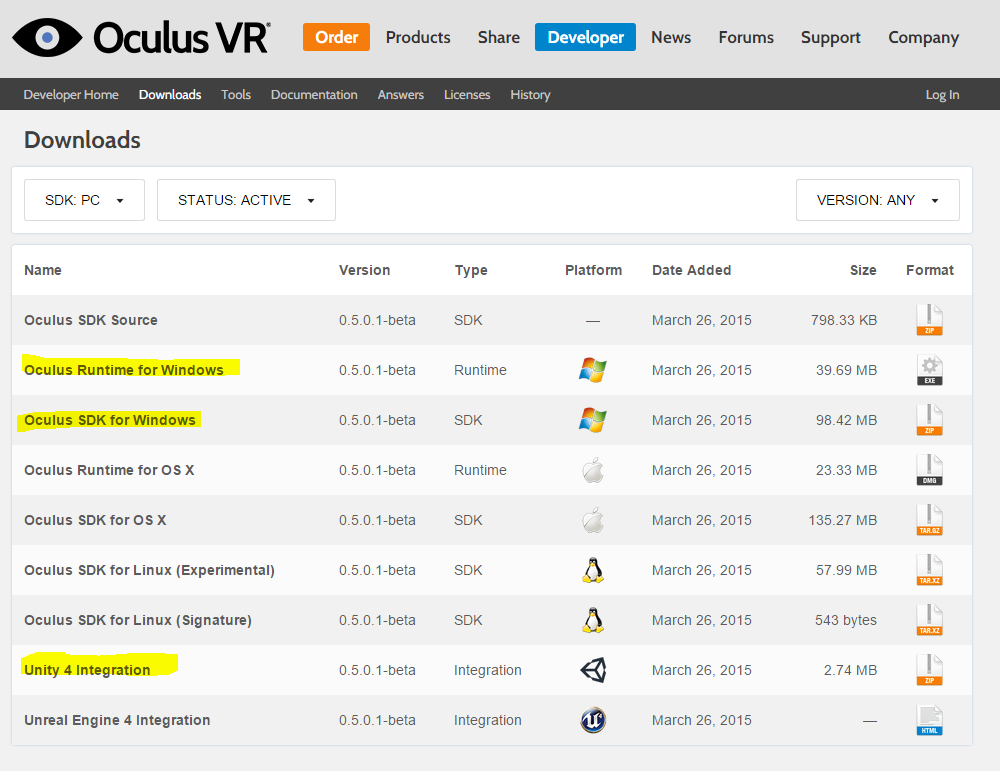
Task: Open the Support page
Action: (x=830, y=38)
